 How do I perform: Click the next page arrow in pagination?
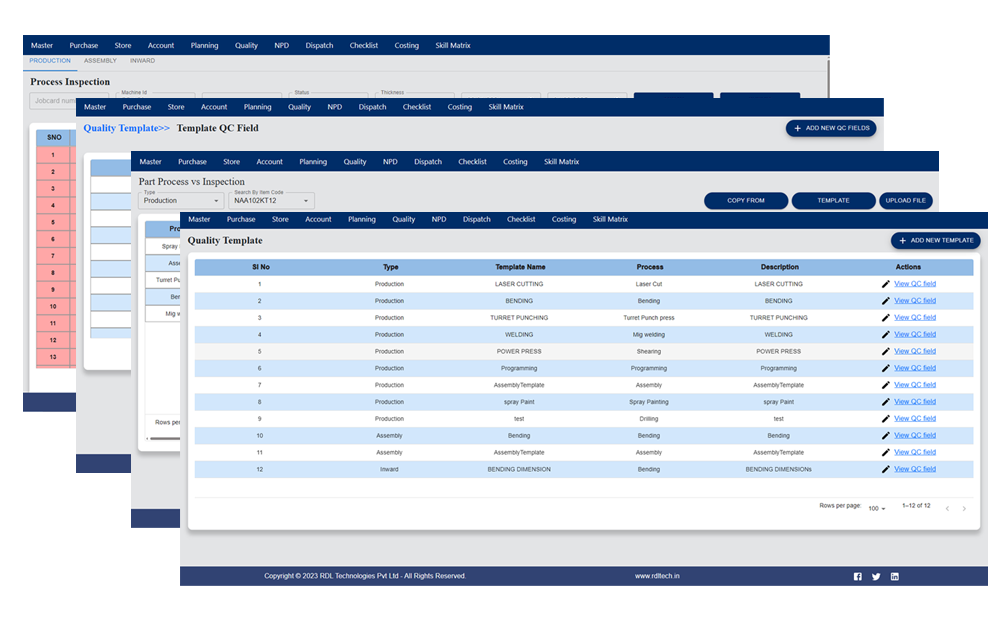click(x=963, y=508)
